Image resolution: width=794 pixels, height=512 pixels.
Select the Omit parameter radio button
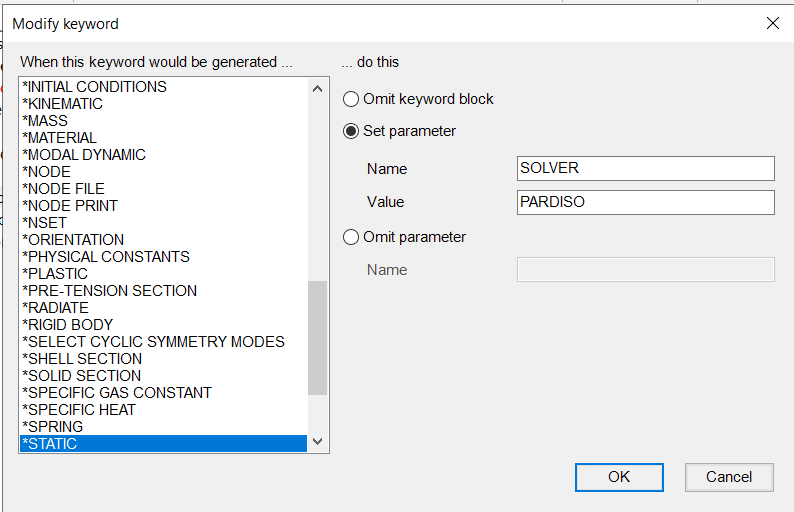point(351,237)
